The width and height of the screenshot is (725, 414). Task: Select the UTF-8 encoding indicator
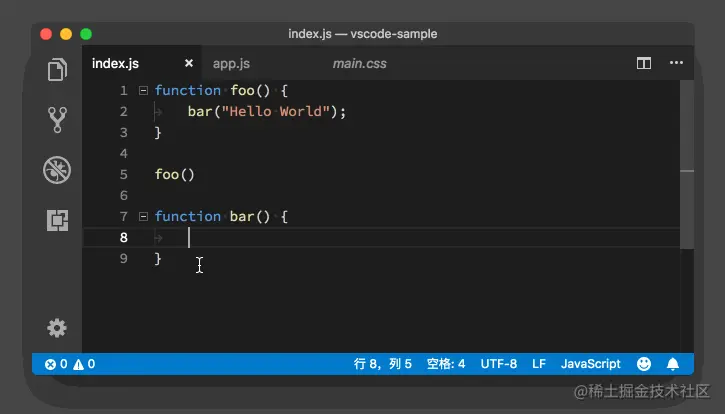[498, 364]
